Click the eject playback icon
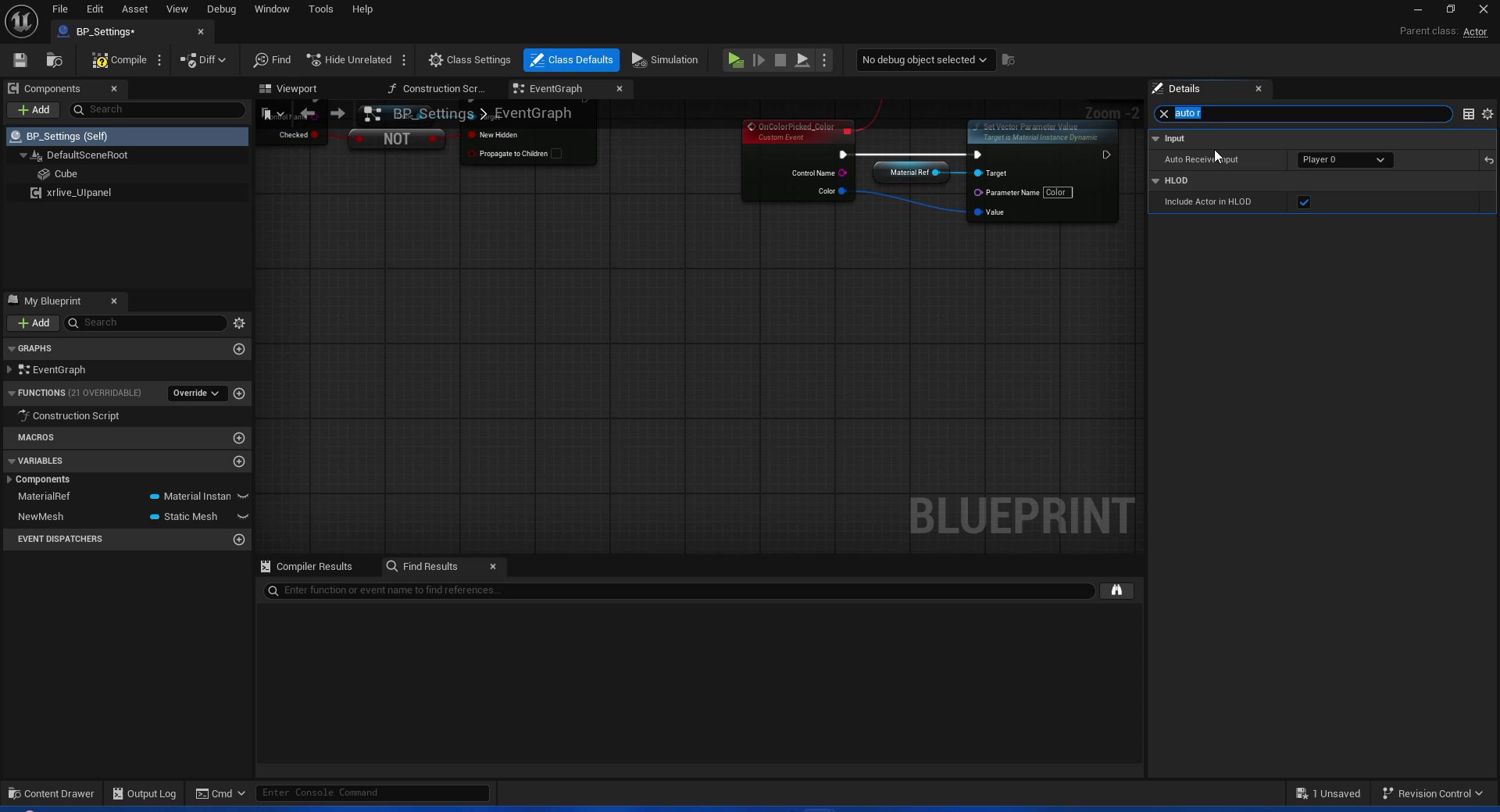 (x=802, y=60)
